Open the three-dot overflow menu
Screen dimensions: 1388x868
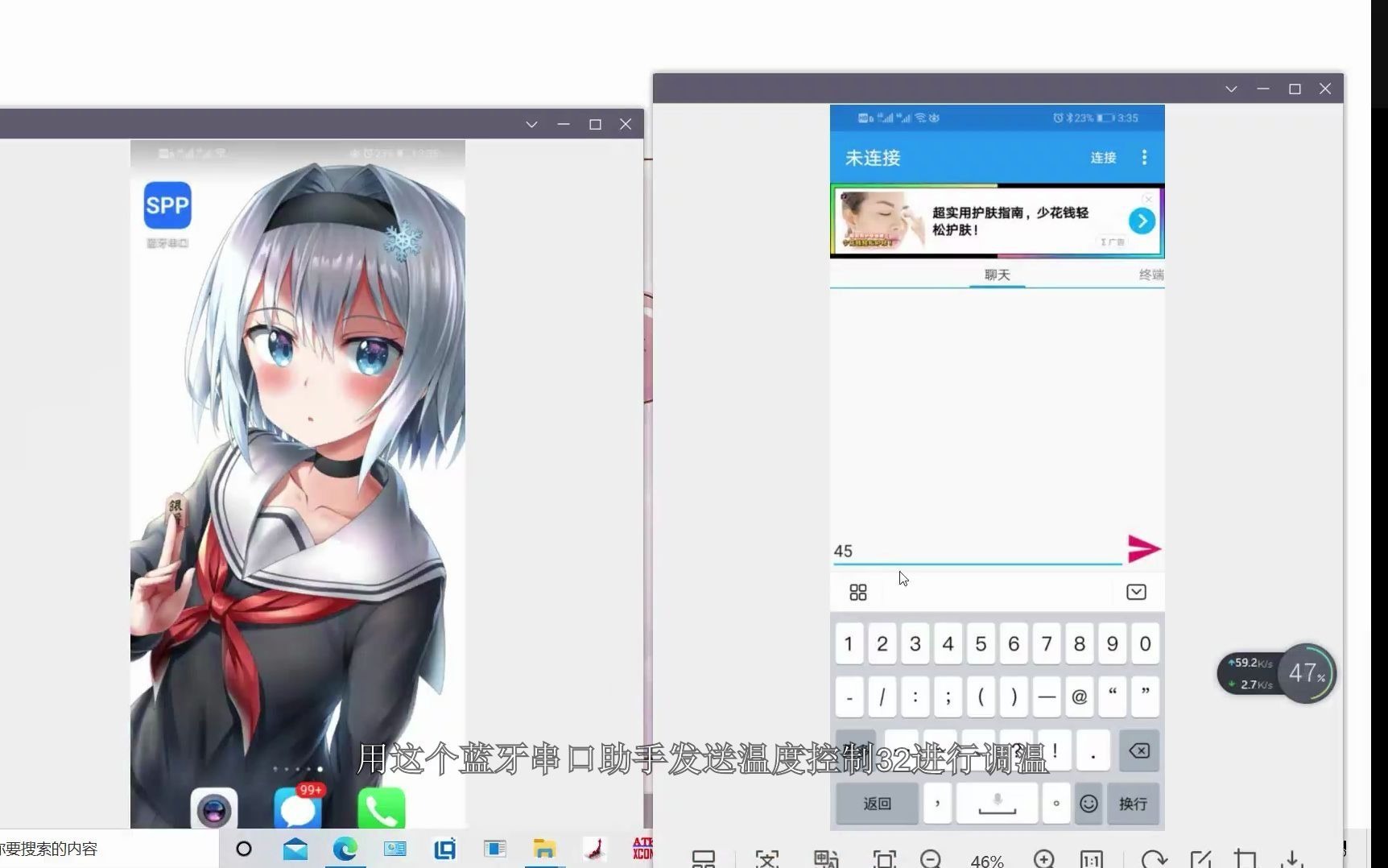(x=1144, y=157)
